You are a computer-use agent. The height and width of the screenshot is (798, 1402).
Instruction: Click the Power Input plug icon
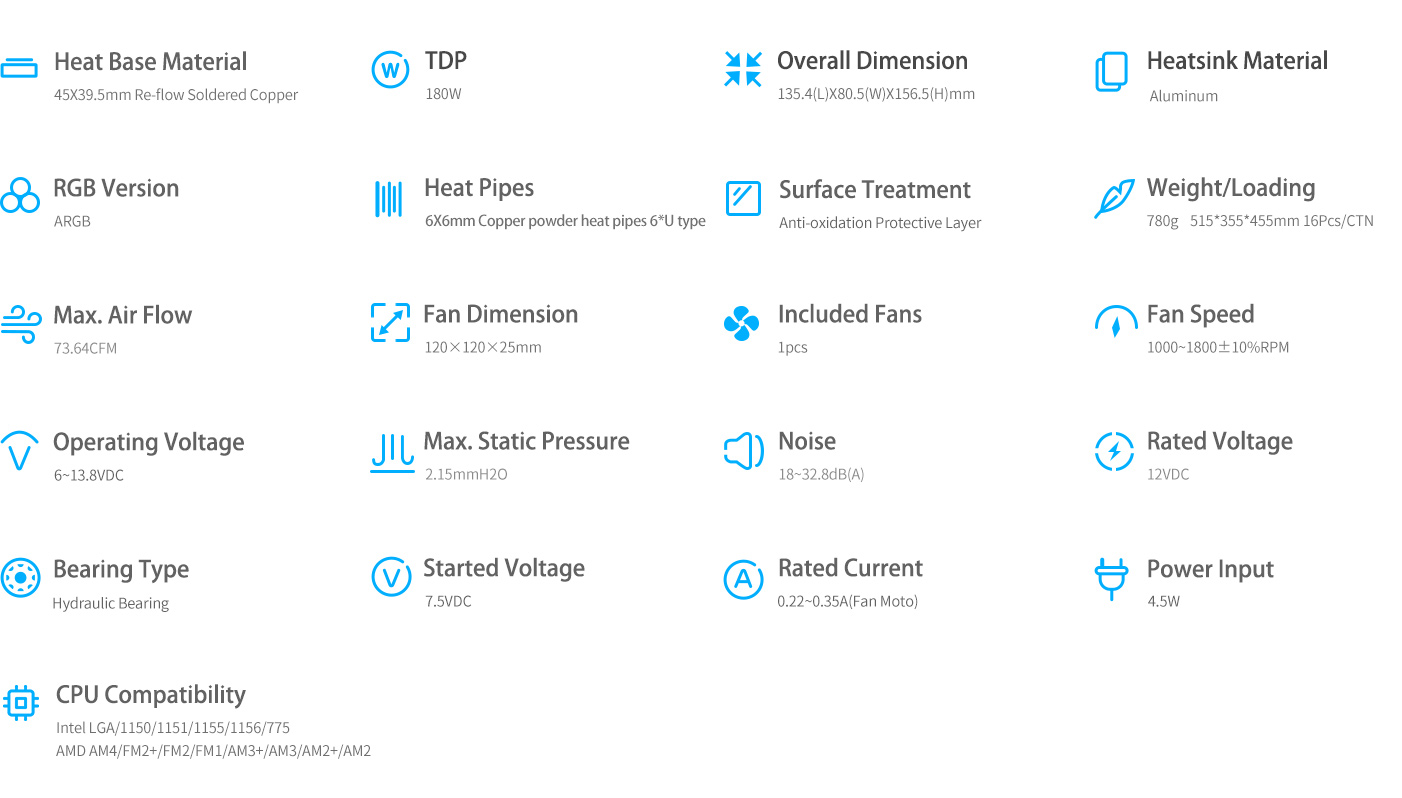(x=1111, y=579)
